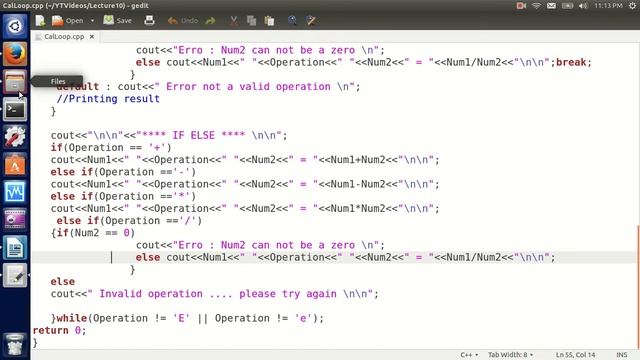The image size is (640, 360).
Task: Launch Firefox from the launcher
Action: tap(15, 54)
